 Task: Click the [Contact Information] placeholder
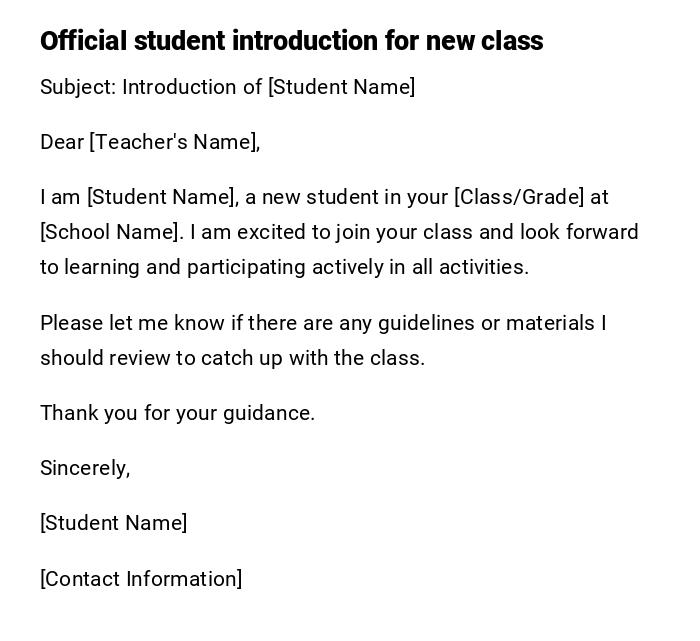[141, 579]
